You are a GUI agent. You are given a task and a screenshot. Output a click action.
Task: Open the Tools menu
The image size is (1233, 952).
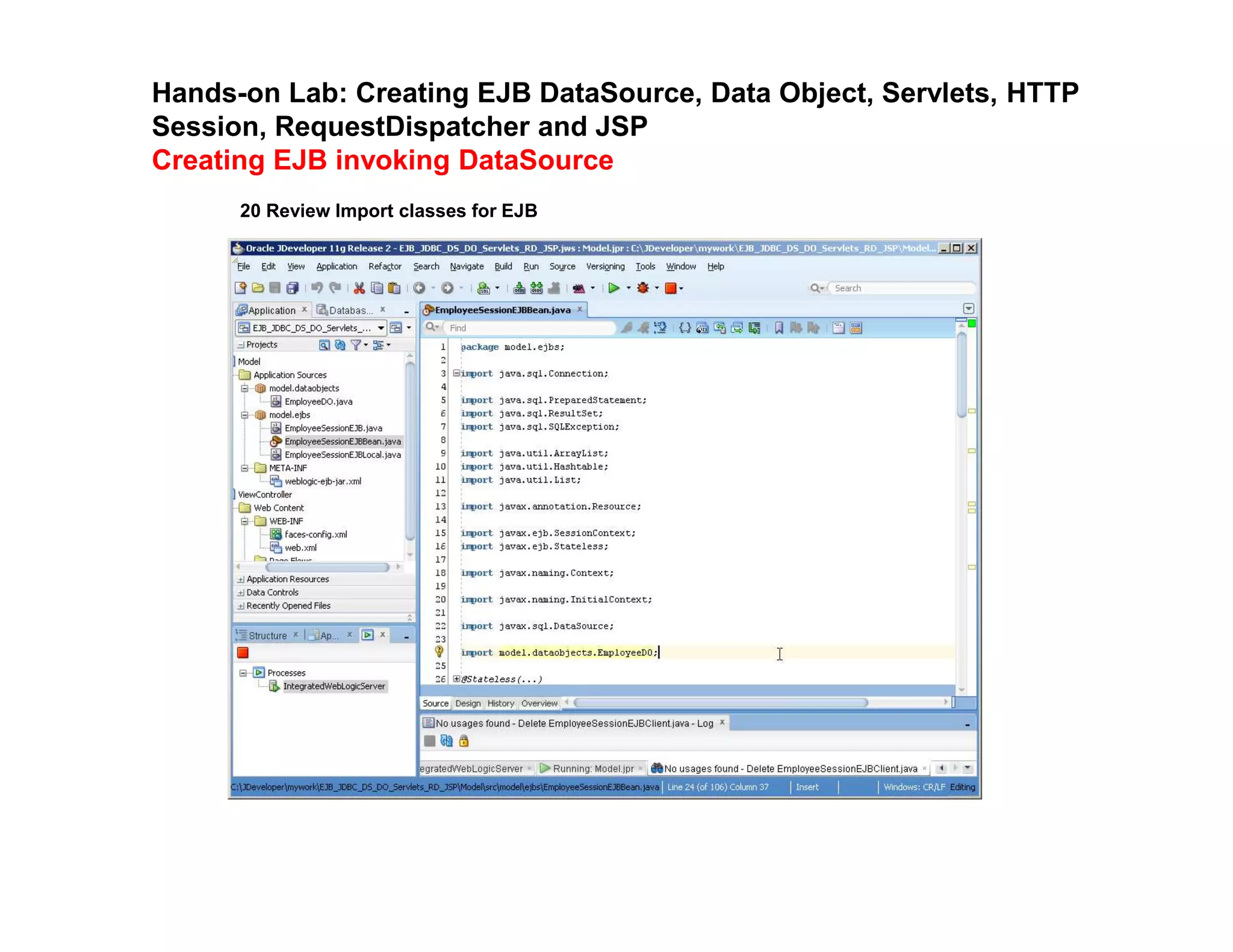[645, 267]
